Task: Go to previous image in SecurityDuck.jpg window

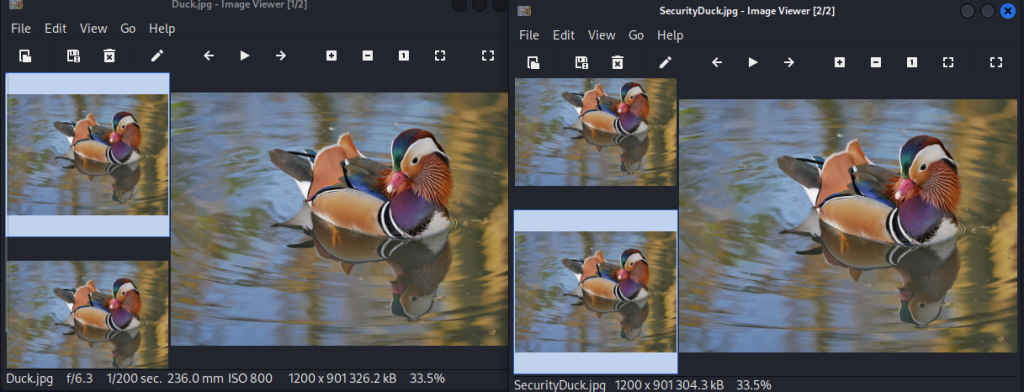Action: pos(716,62)
